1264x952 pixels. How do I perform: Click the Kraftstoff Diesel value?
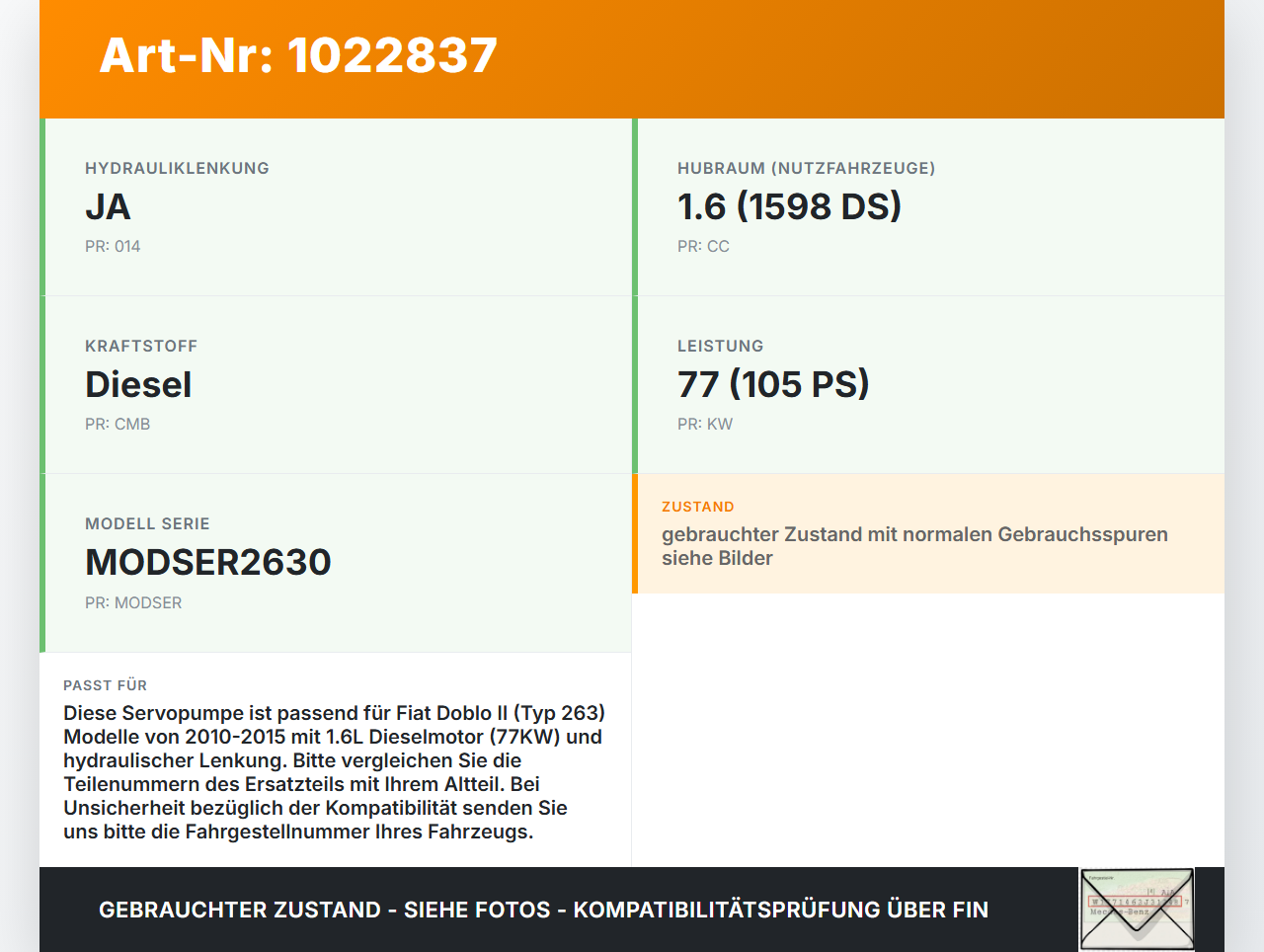138,384
